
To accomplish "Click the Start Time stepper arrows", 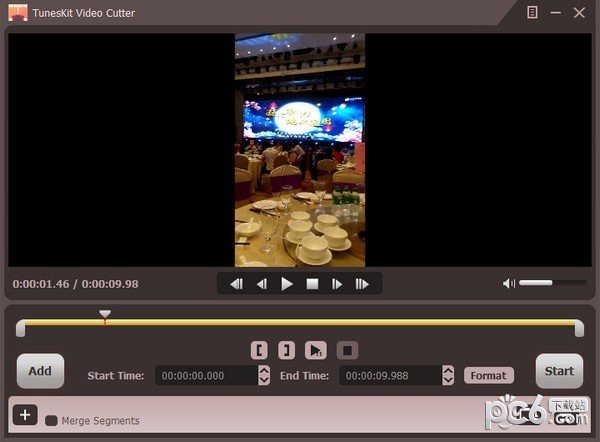I will pyautogui.click(x=264, y=376).
